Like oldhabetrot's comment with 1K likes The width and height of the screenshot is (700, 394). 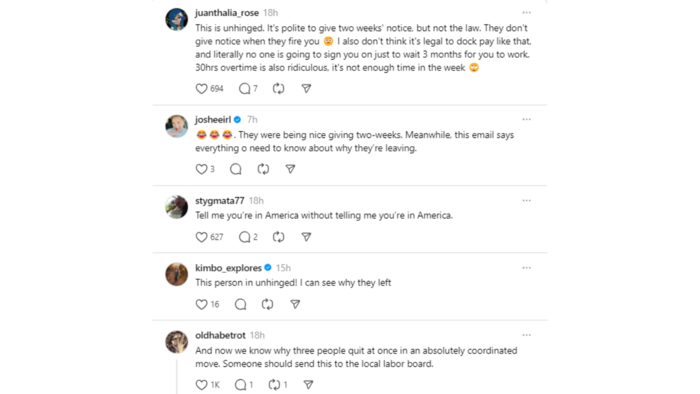201,385
